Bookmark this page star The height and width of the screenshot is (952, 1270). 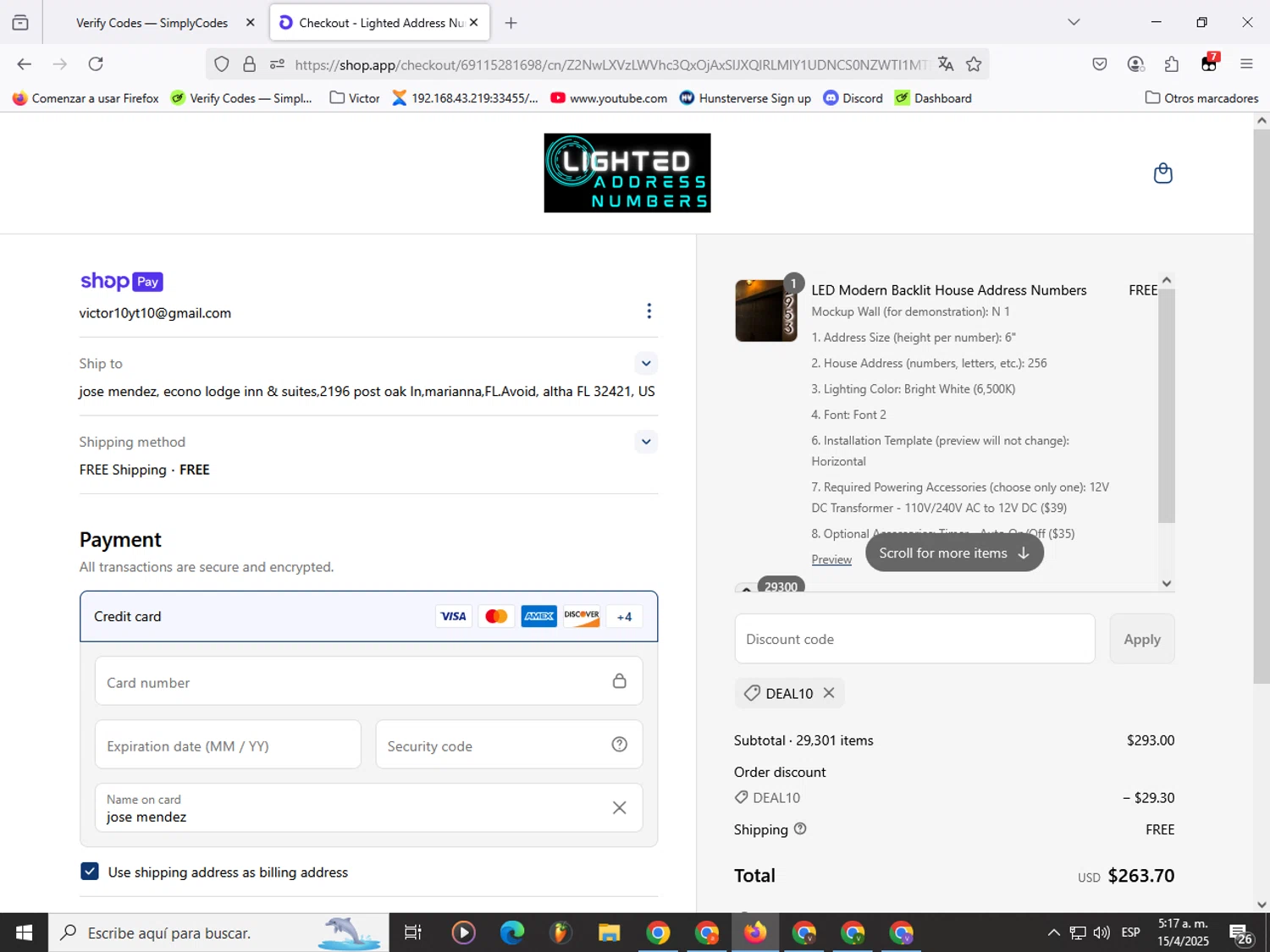[x=974, y=64]
